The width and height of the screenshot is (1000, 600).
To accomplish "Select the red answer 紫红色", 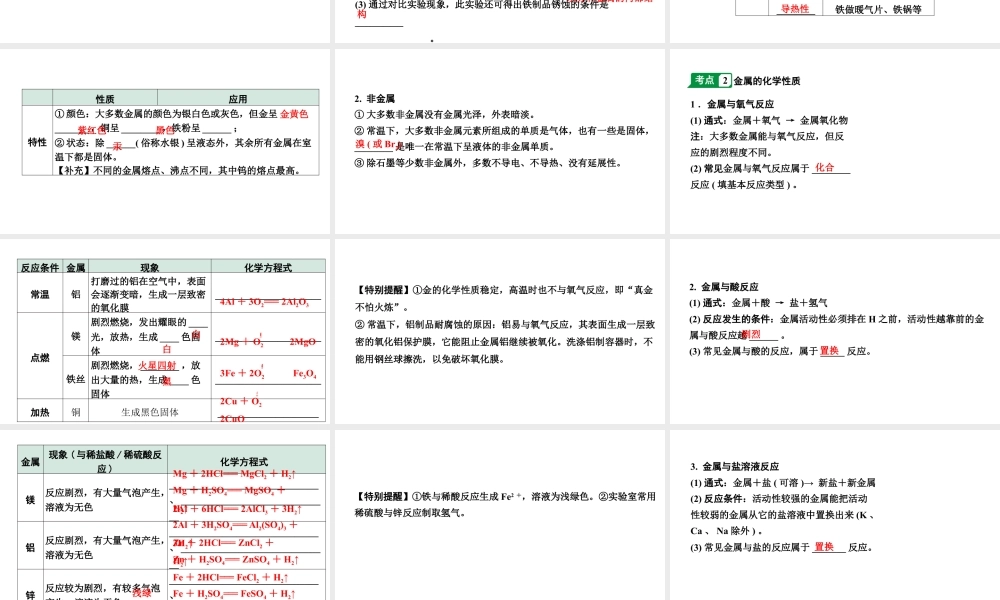I will click(x=87, y=130).
